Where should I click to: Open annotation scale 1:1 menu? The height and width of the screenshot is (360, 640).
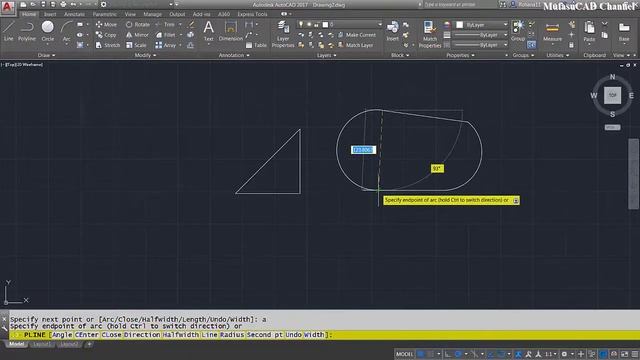pos(551,354)
